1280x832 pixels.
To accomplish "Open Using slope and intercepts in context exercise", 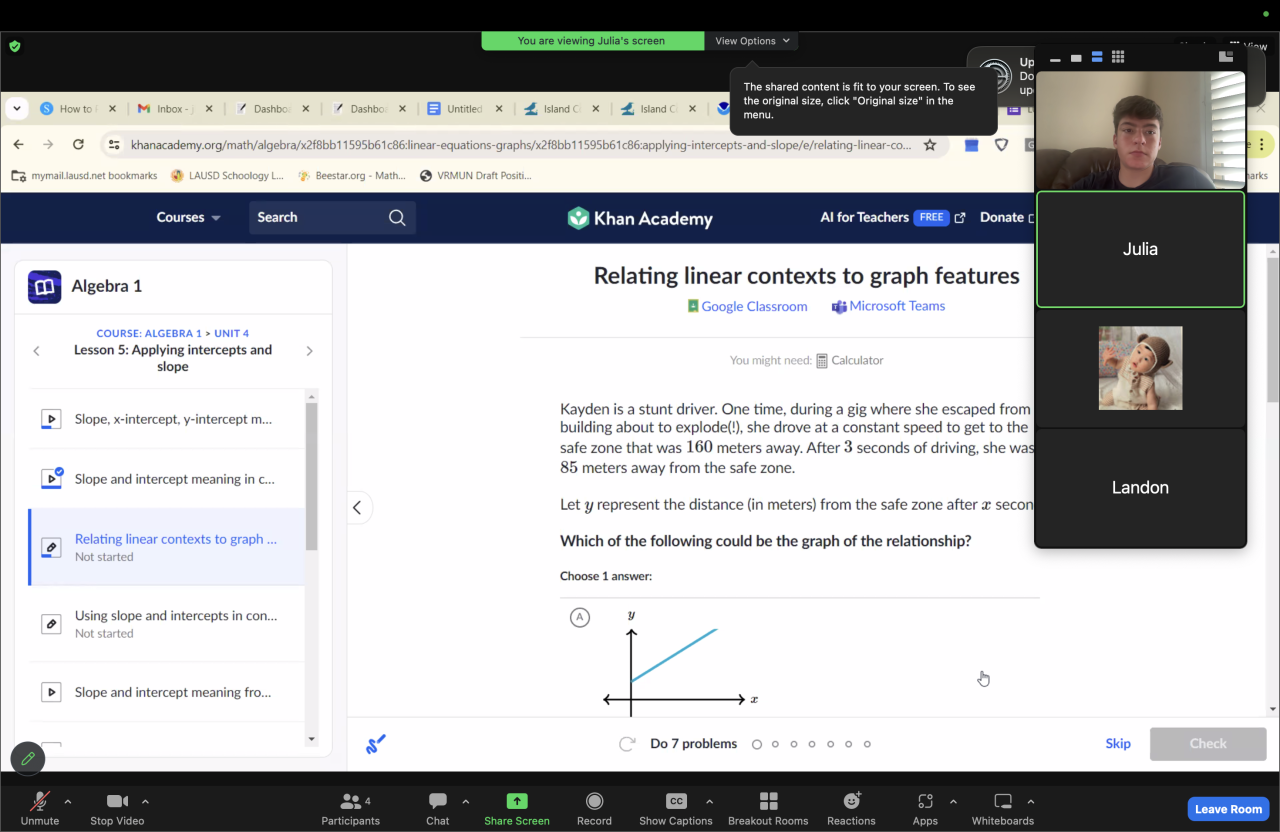I will pos(167,624).
